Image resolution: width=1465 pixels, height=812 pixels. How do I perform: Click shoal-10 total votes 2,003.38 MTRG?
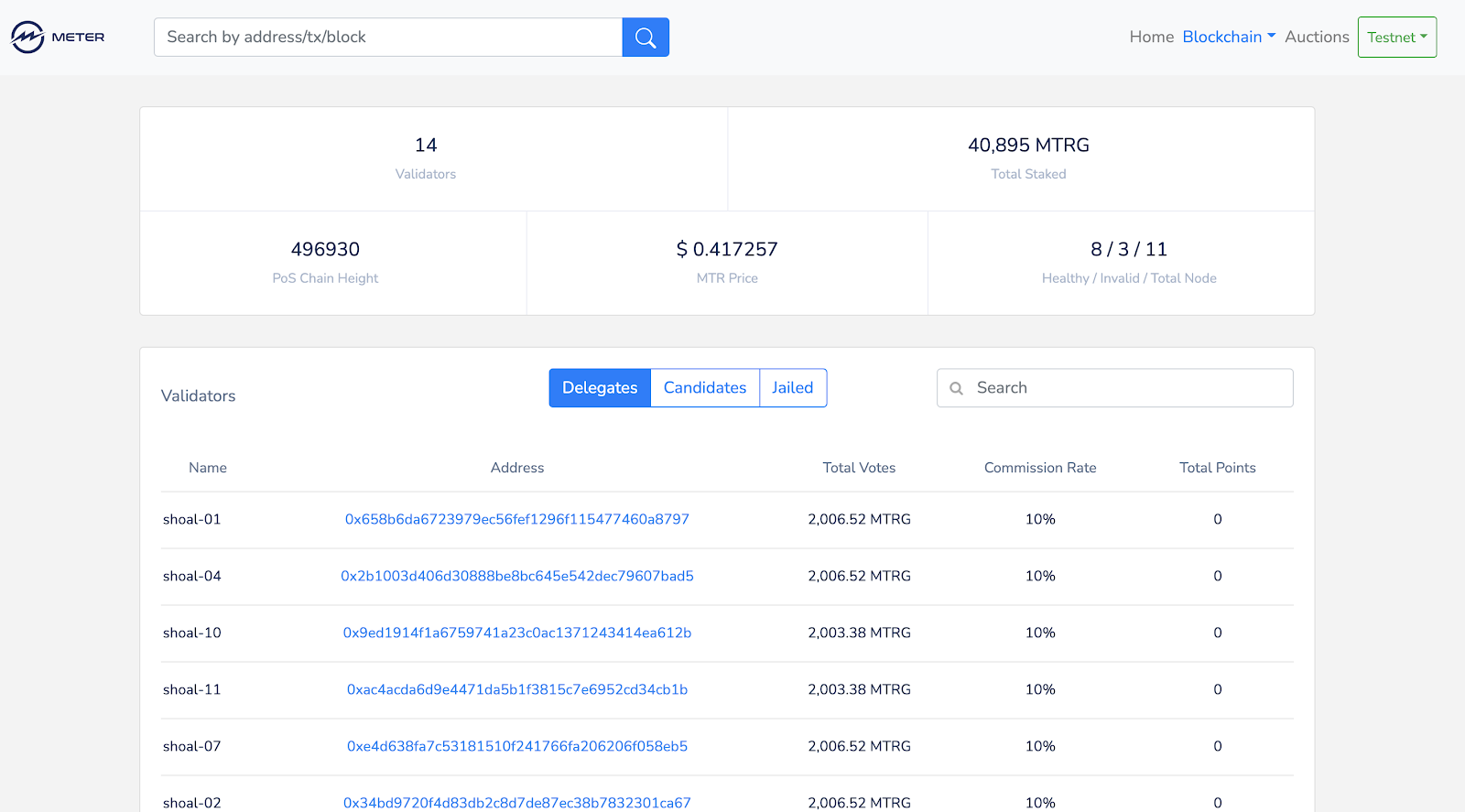[859, 633]
